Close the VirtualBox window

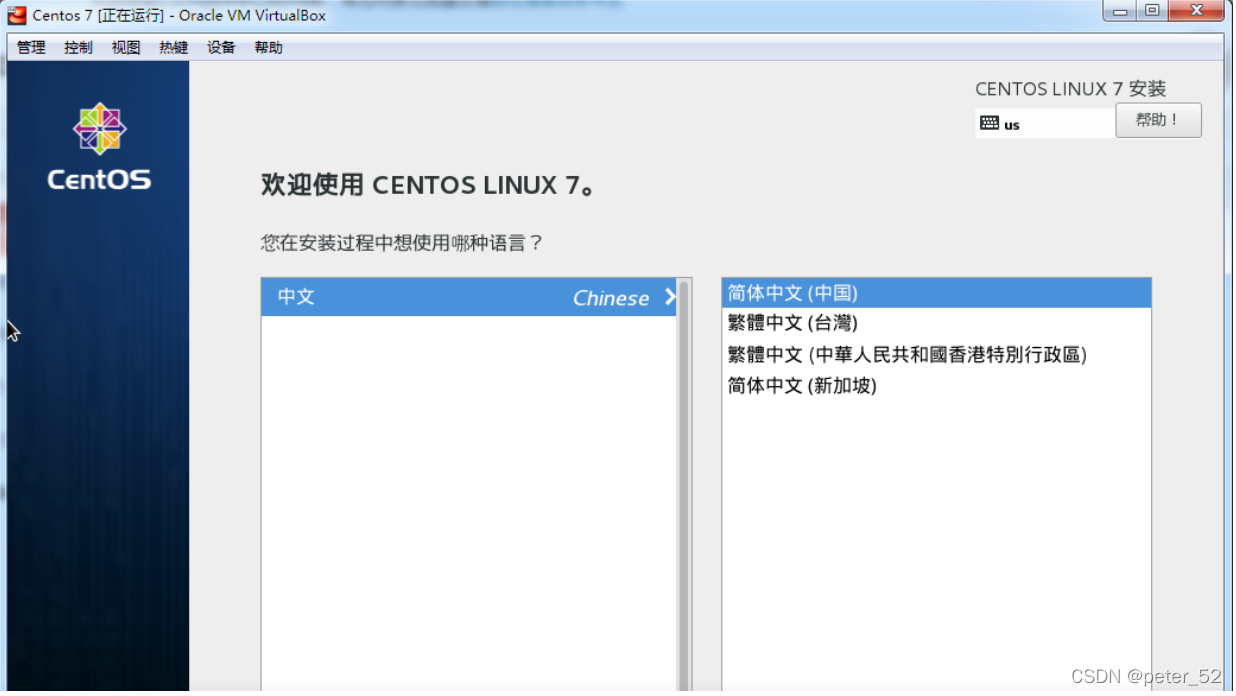(x=1194, y=12)
